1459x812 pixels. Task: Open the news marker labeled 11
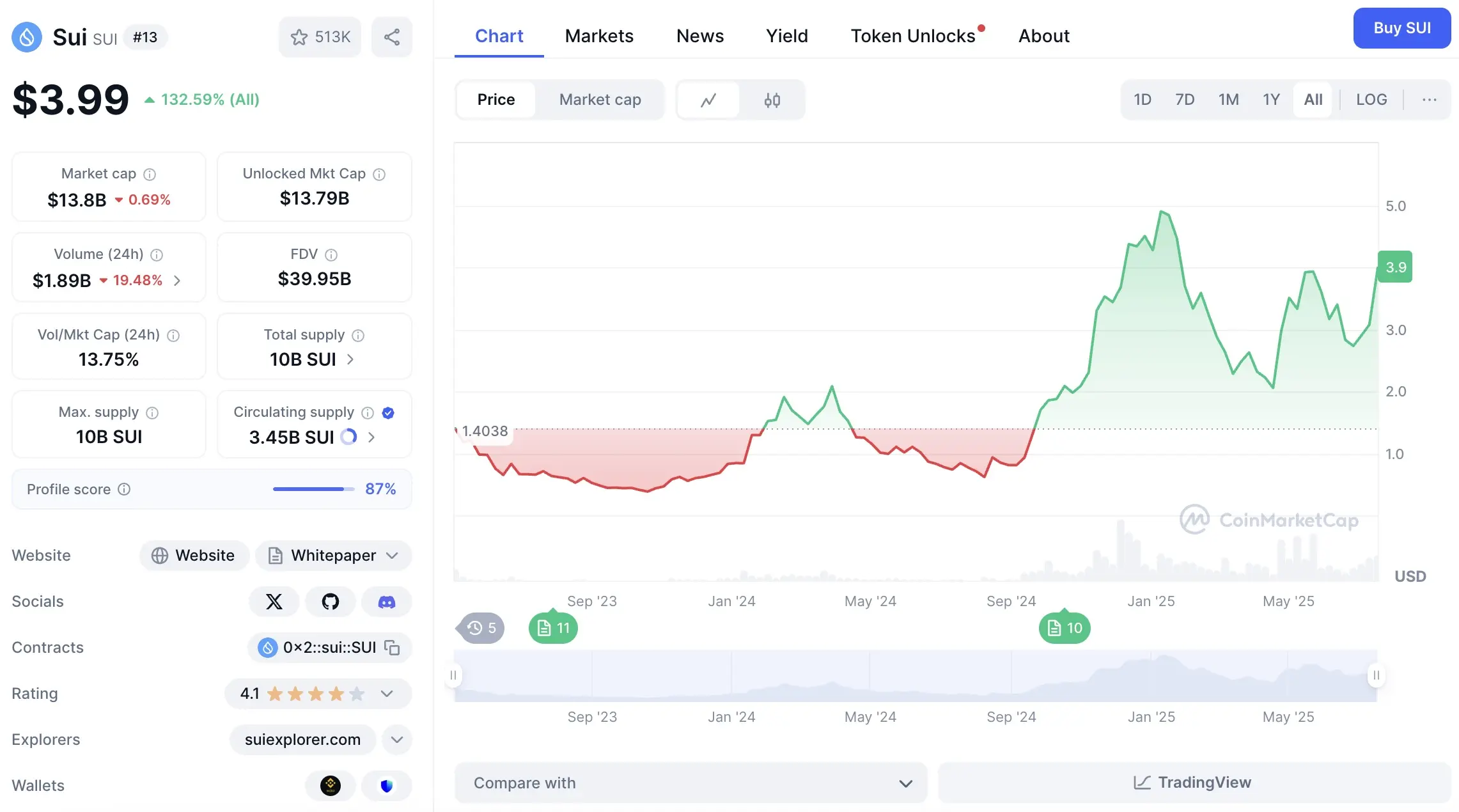[x=554, y=628]
